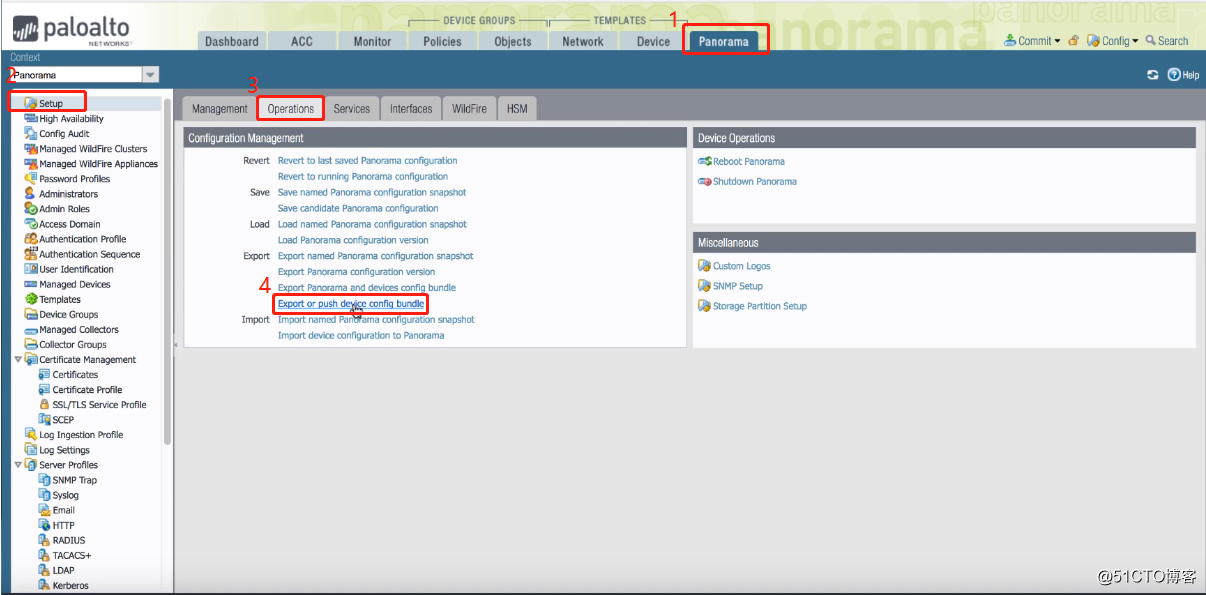
Task: Switch to the Monitor tab
Action: (x=372, y=41)
